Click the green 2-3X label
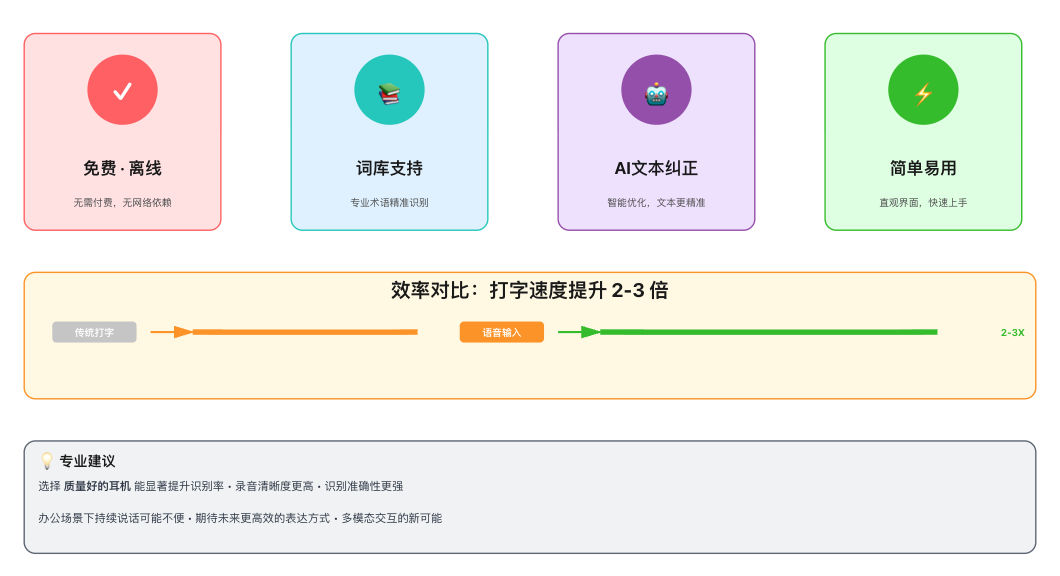 click(x=1012, y=332)
